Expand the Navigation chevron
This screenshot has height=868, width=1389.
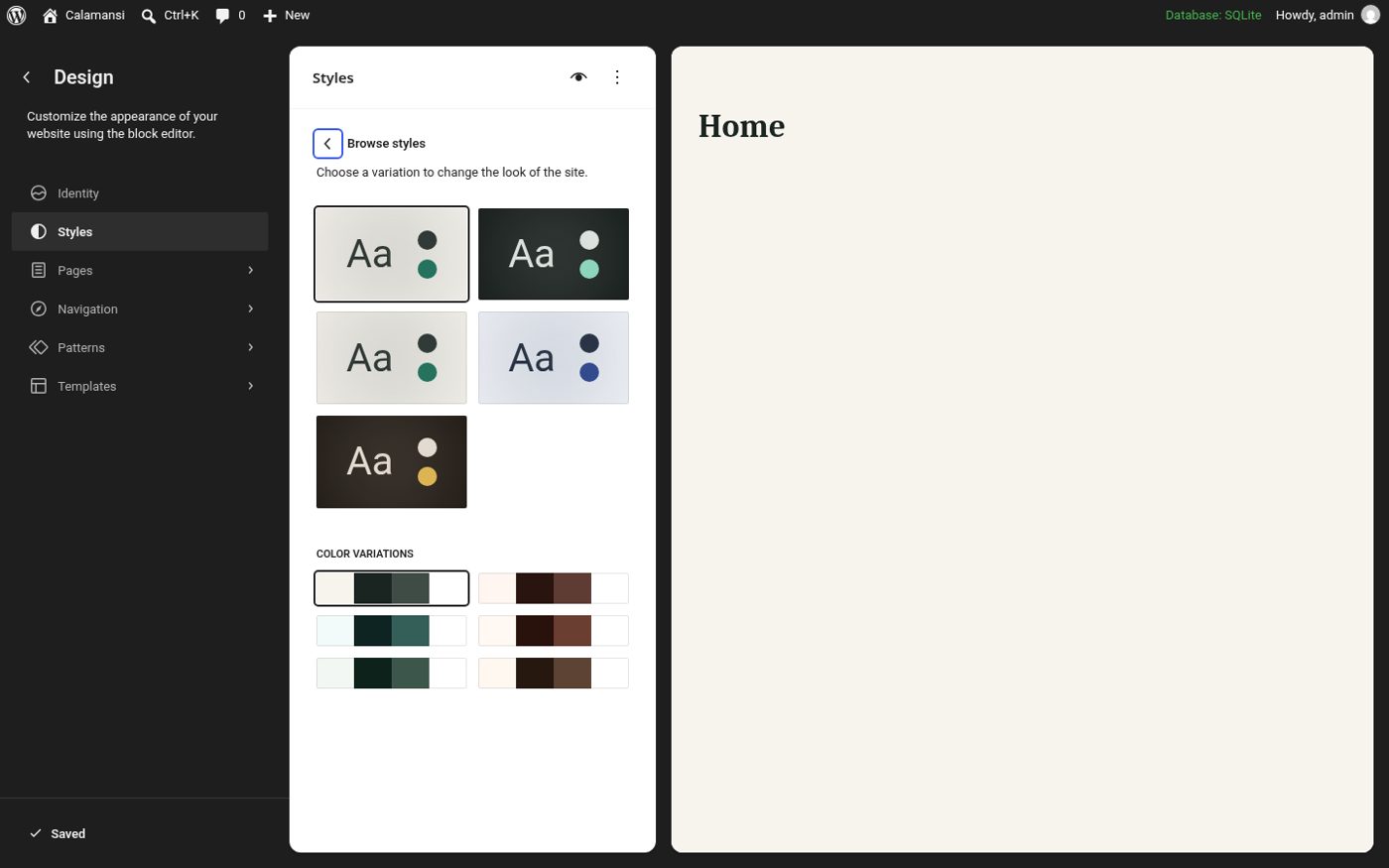point(250,309)
